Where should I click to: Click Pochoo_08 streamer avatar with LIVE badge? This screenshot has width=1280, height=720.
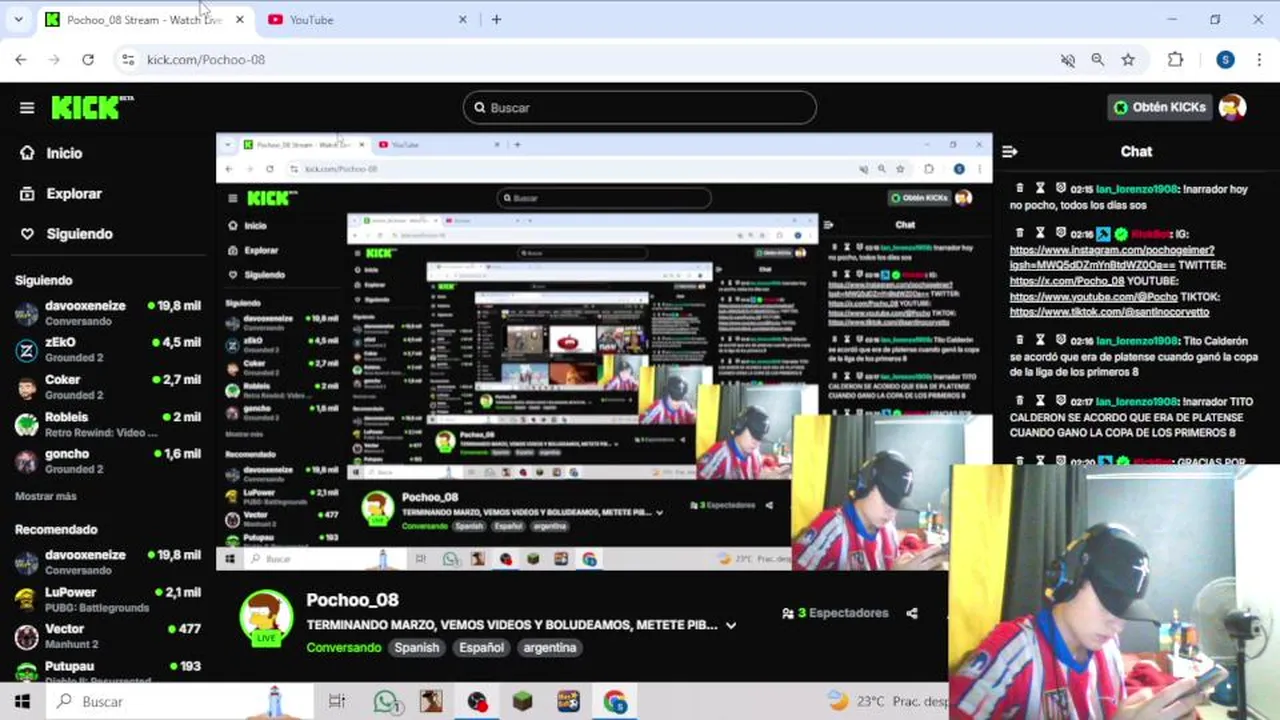point(266,617)
